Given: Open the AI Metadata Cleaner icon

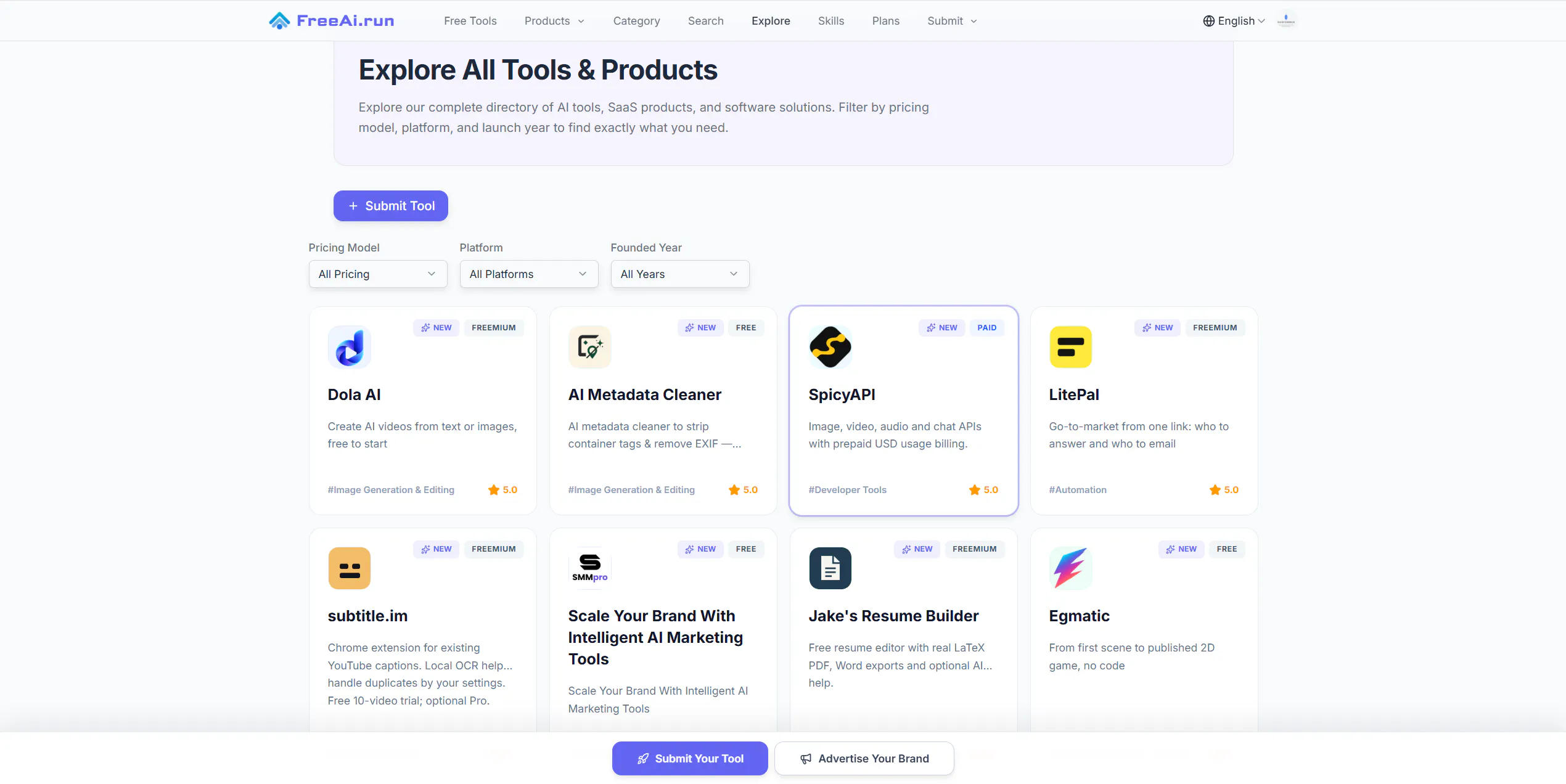Looking at the screenshot, I should pyautogui.click(x=589, y=347).
